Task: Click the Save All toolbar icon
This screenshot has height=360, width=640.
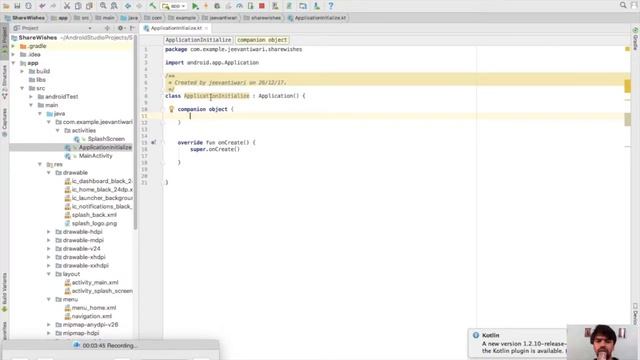Action: tap(17, 6)
